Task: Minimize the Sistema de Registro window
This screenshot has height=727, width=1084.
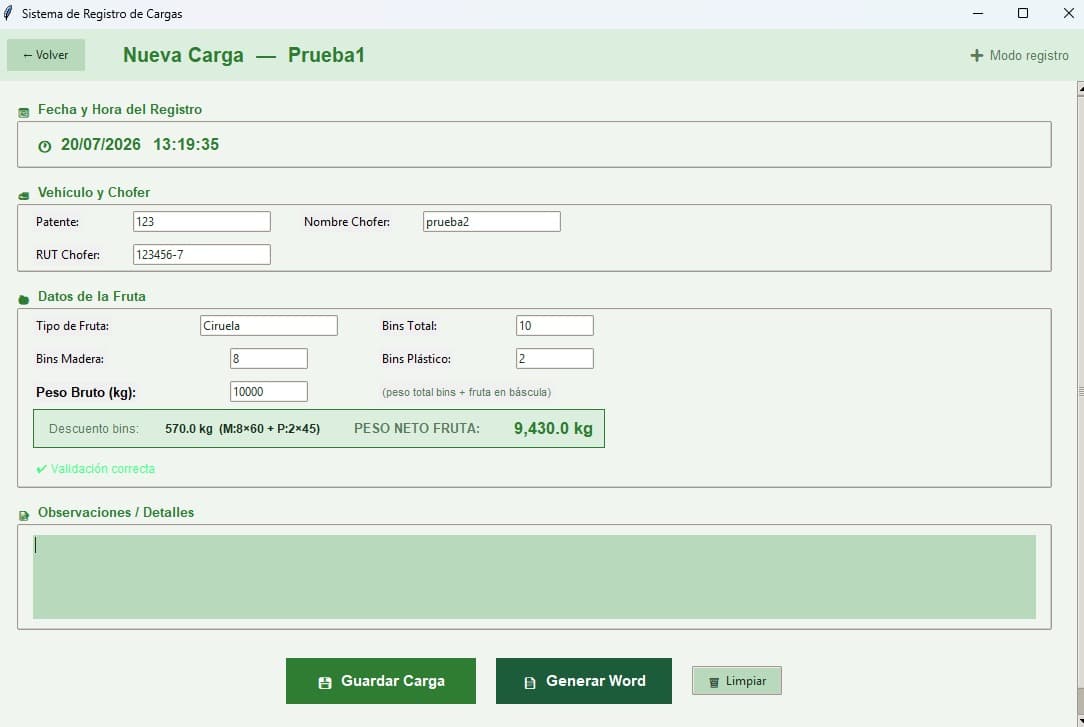Action: [x=978, y=14]
